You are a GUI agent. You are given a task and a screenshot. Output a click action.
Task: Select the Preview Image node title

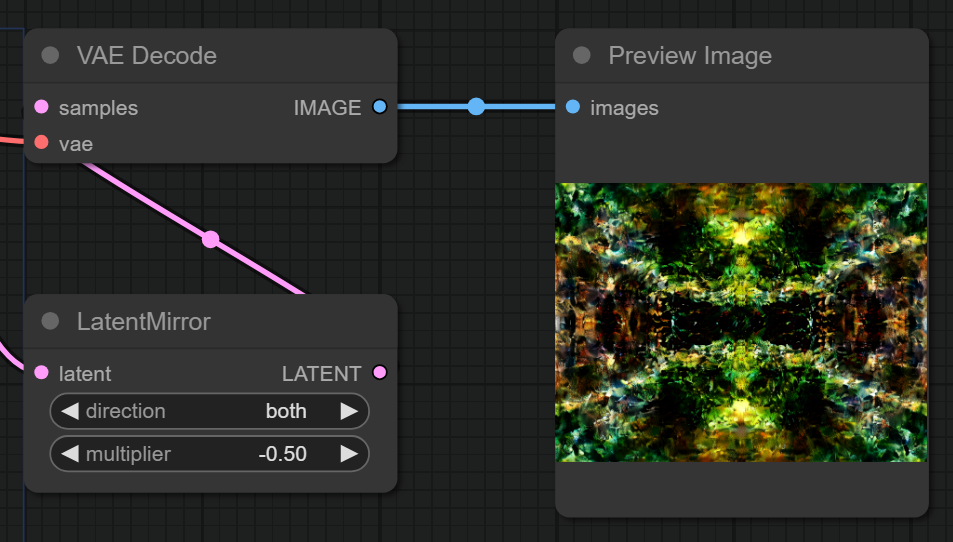click(690, 56)
